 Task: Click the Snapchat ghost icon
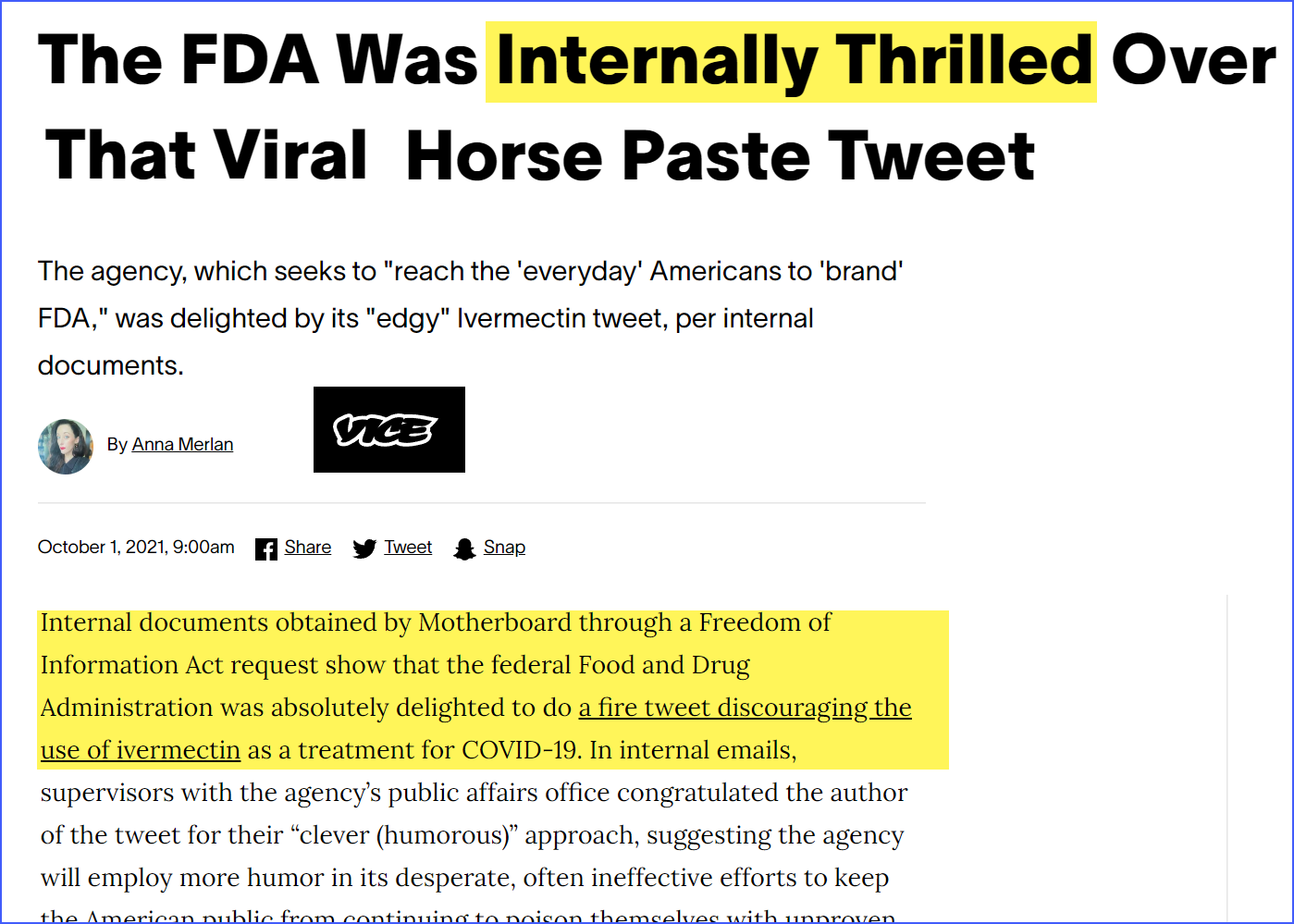464,548
